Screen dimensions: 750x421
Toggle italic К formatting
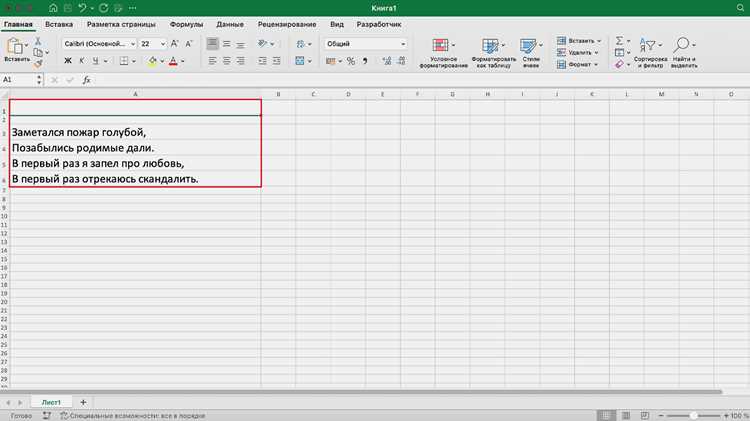tap(81, 61)
